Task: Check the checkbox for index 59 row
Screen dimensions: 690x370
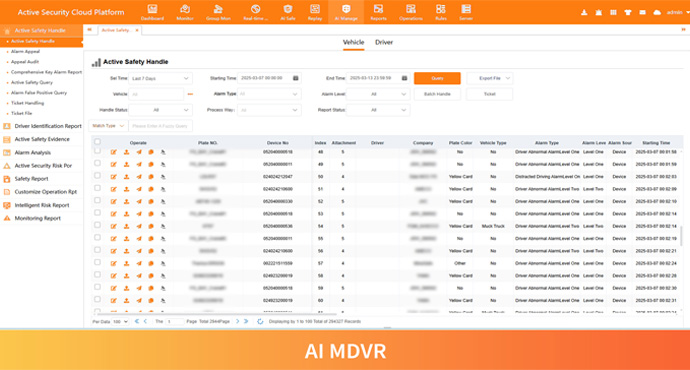Action: pos(97,287)
